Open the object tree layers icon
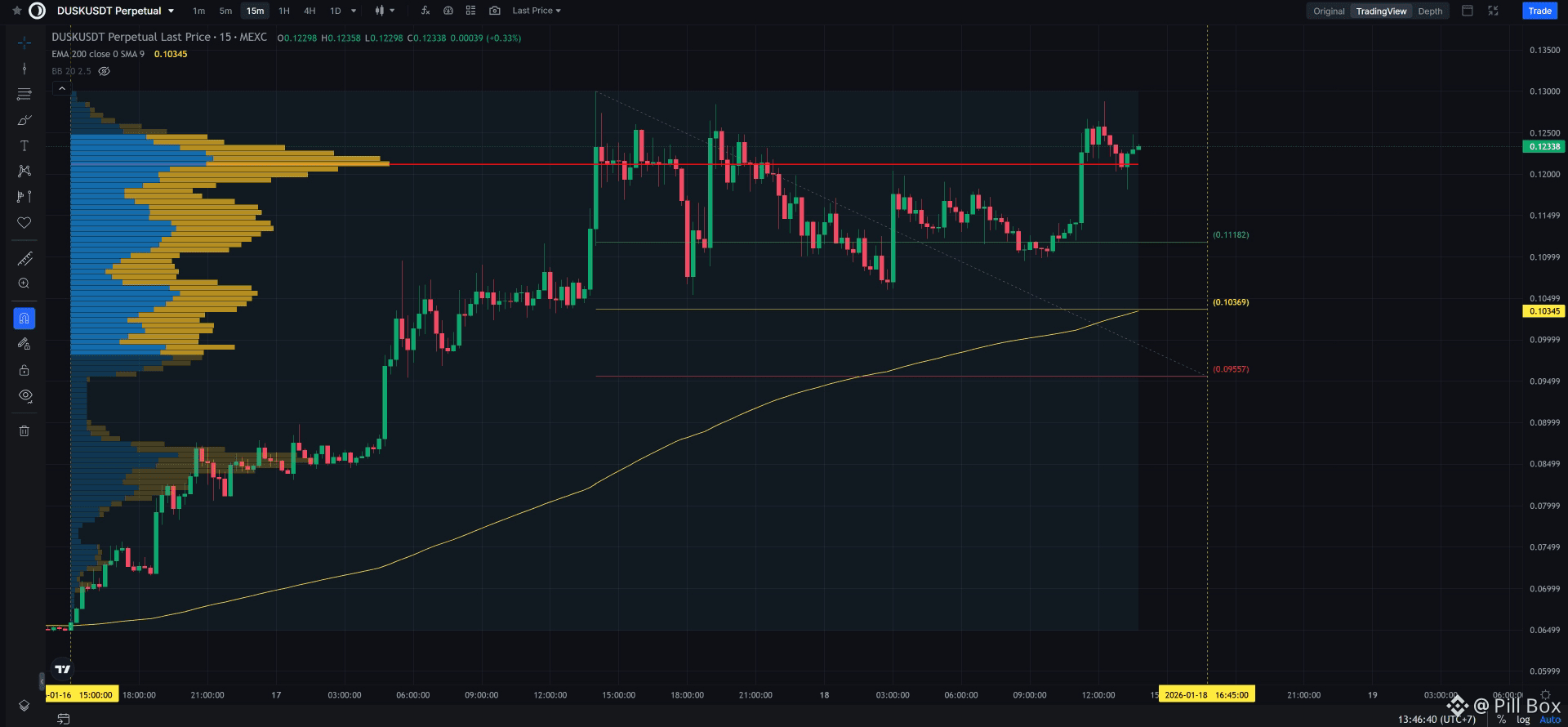This screenshot has width=1568, height=727. (24, 706)
